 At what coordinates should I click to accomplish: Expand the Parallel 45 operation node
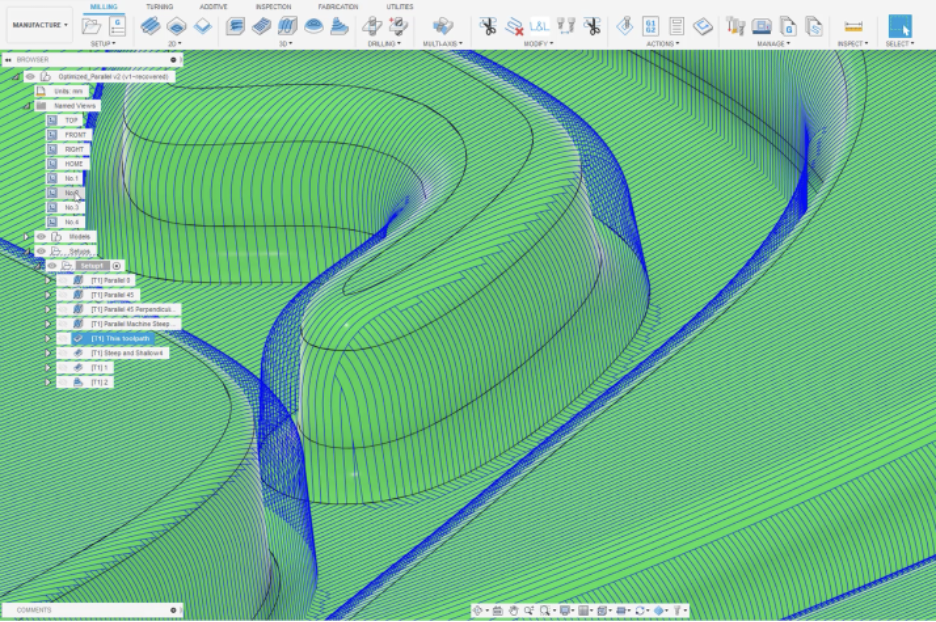coord(47,295)
